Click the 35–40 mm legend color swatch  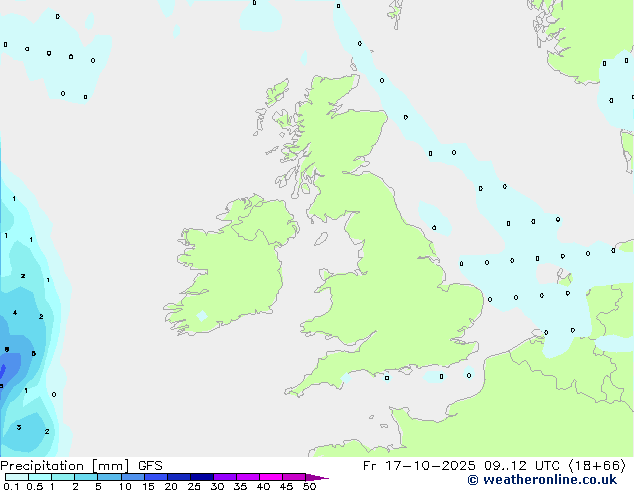[248, 477]
